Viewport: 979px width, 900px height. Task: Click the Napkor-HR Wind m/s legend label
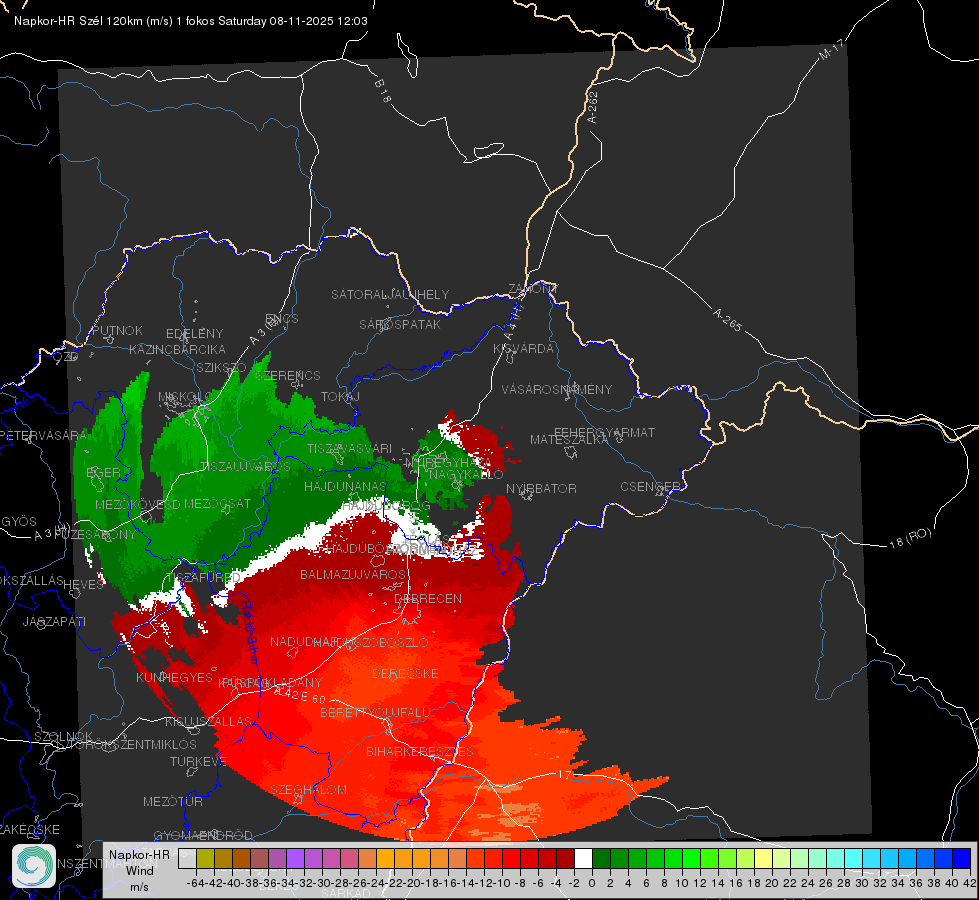pyautogui.click(x=139, y=870)
